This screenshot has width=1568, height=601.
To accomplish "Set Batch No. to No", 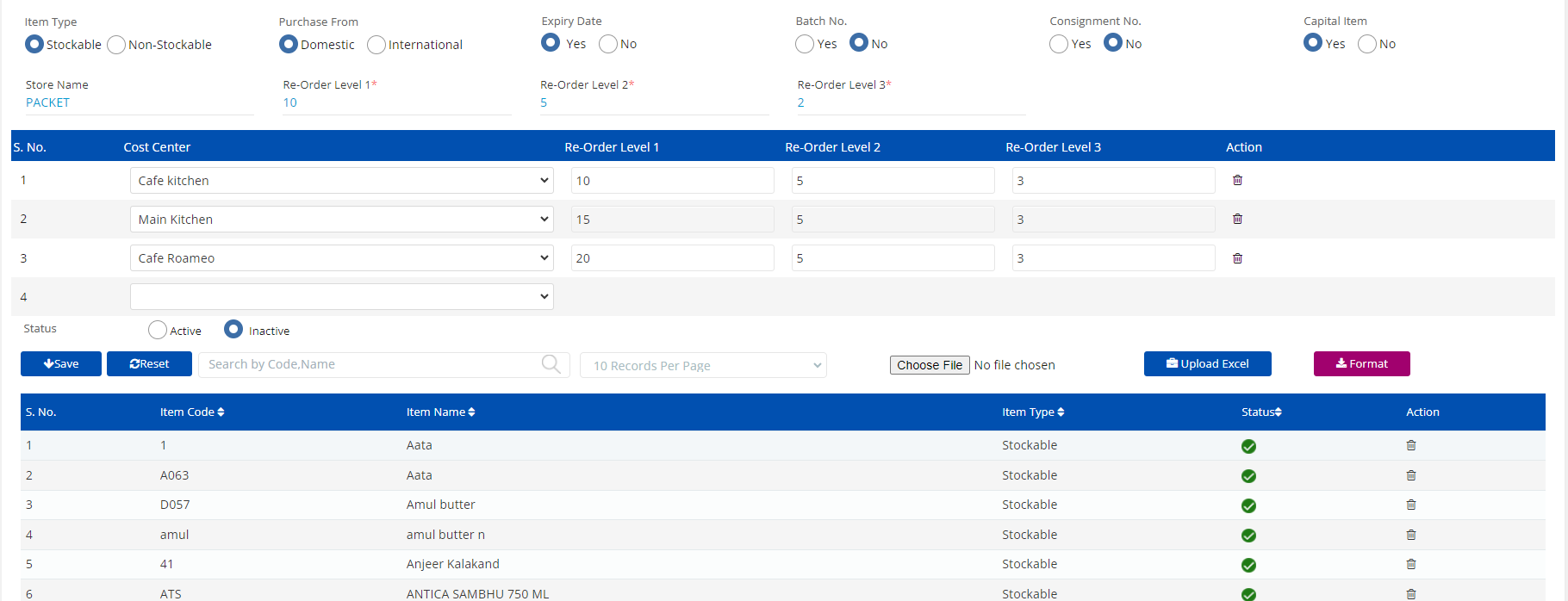I will click(x=859, y=42).
